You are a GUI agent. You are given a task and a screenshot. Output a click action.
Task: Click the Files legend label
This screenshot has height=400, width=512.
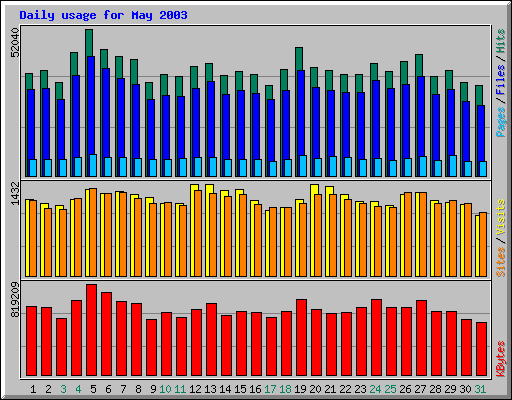500,80
